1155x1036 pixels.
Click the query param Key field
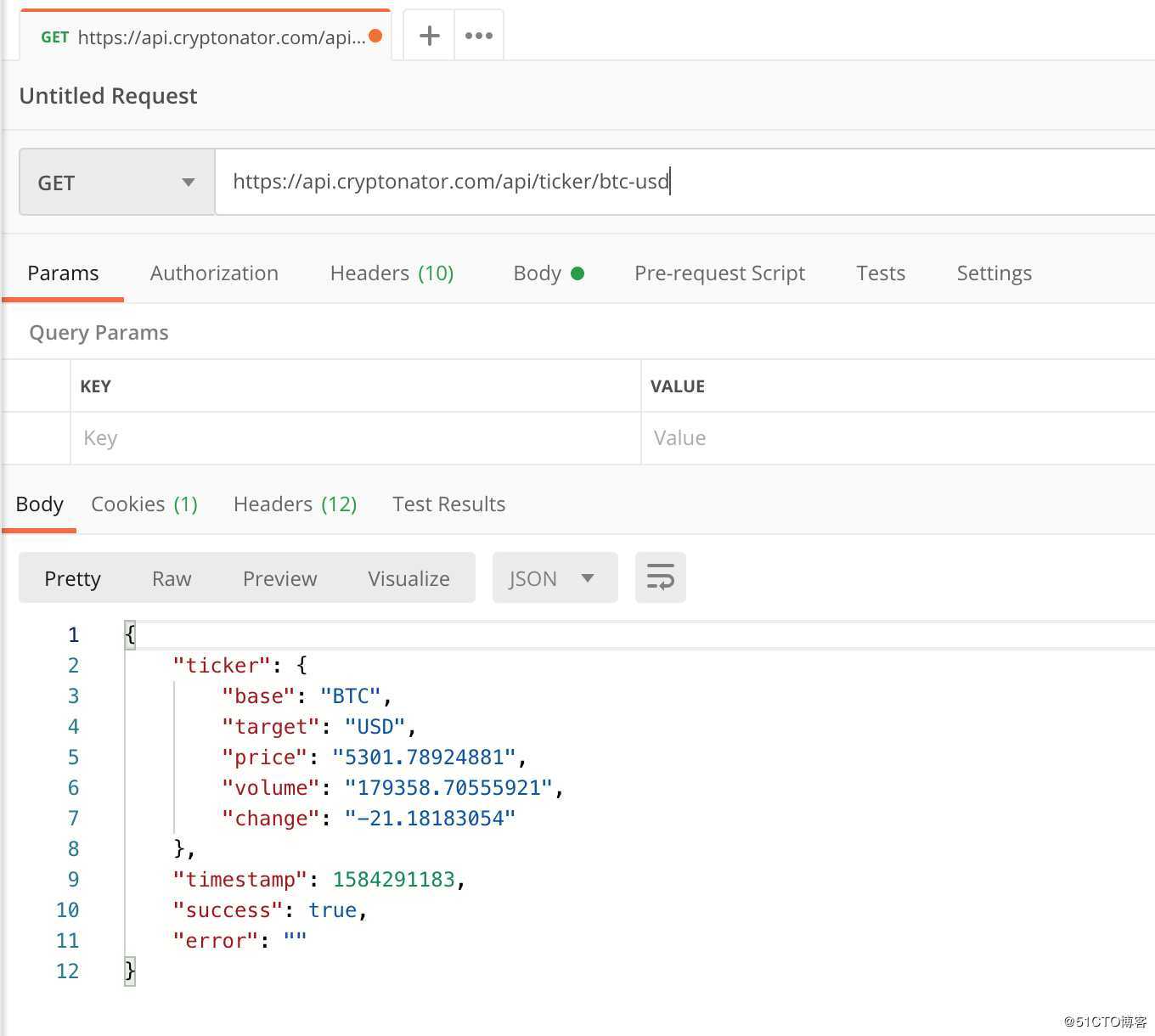coord(355,438)
